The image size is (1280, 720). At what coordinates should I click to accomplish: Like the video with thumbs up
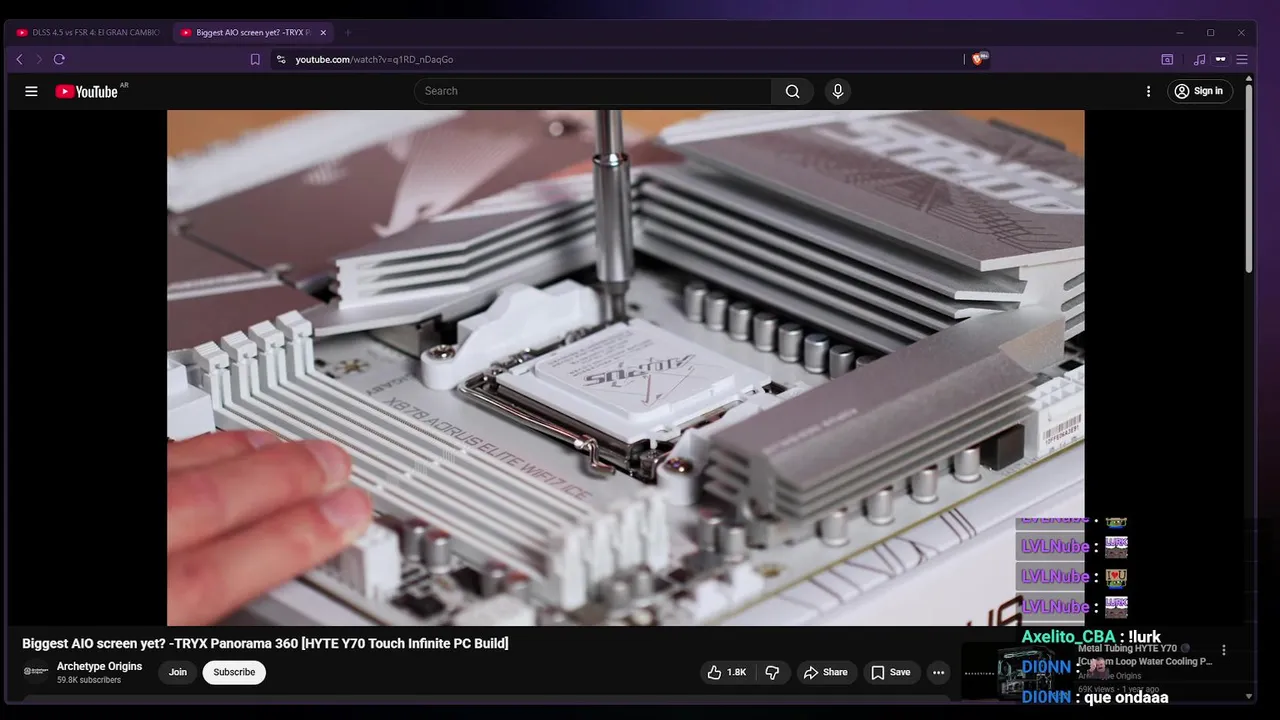727,672
